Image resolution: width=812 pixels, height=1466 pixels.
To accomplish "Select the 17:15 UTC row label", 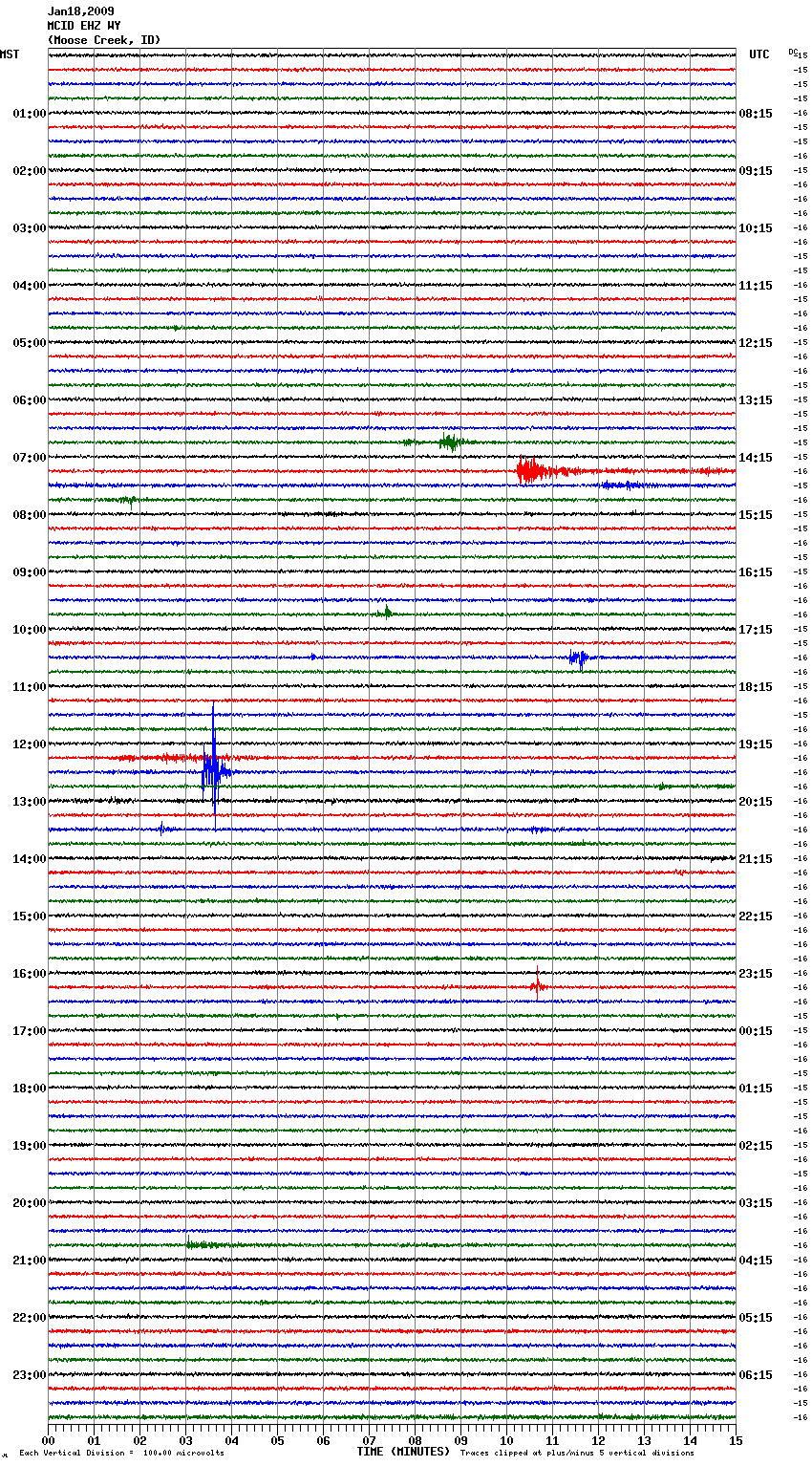I will 756,630.
